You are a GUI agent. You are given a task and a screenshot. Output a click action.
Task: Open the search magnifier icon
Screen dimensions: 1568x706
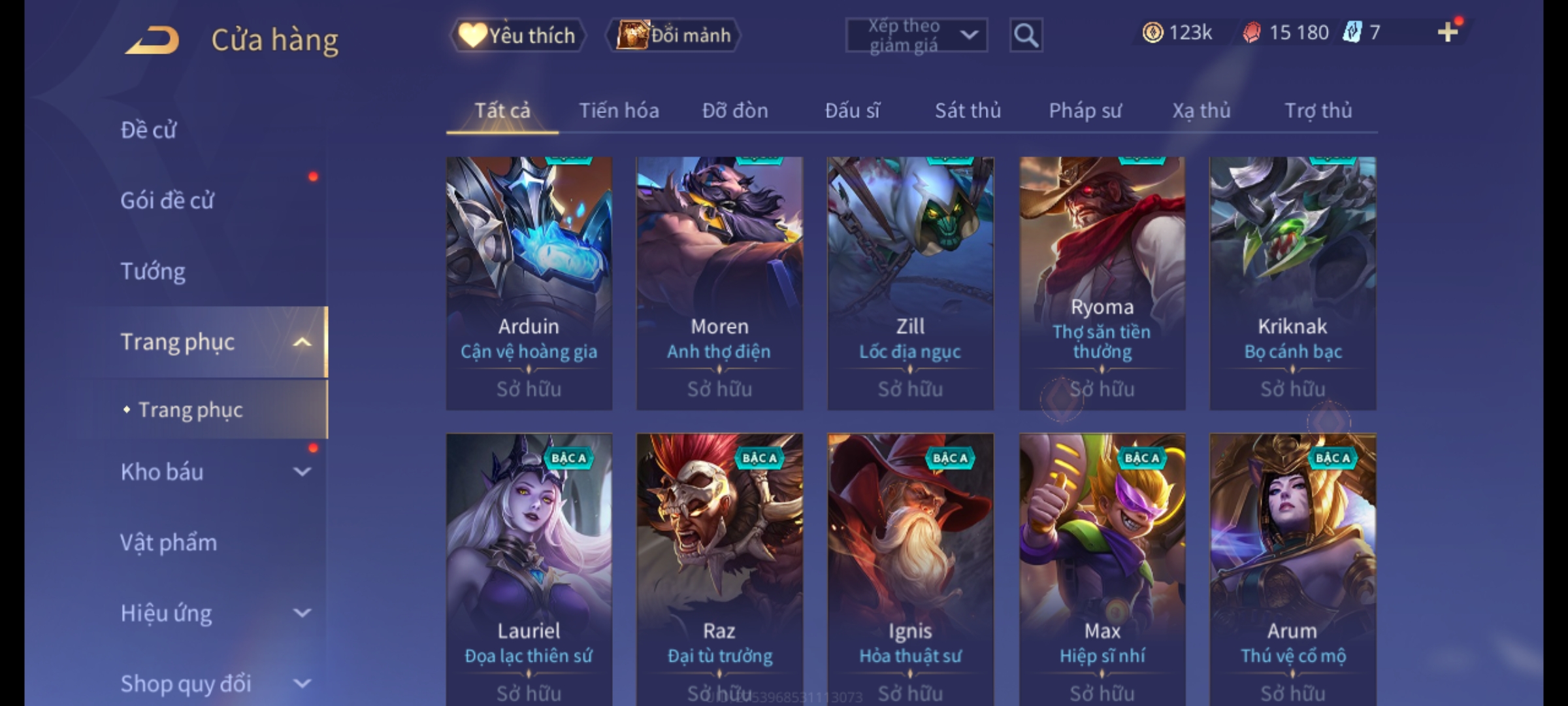point(1026,35)
